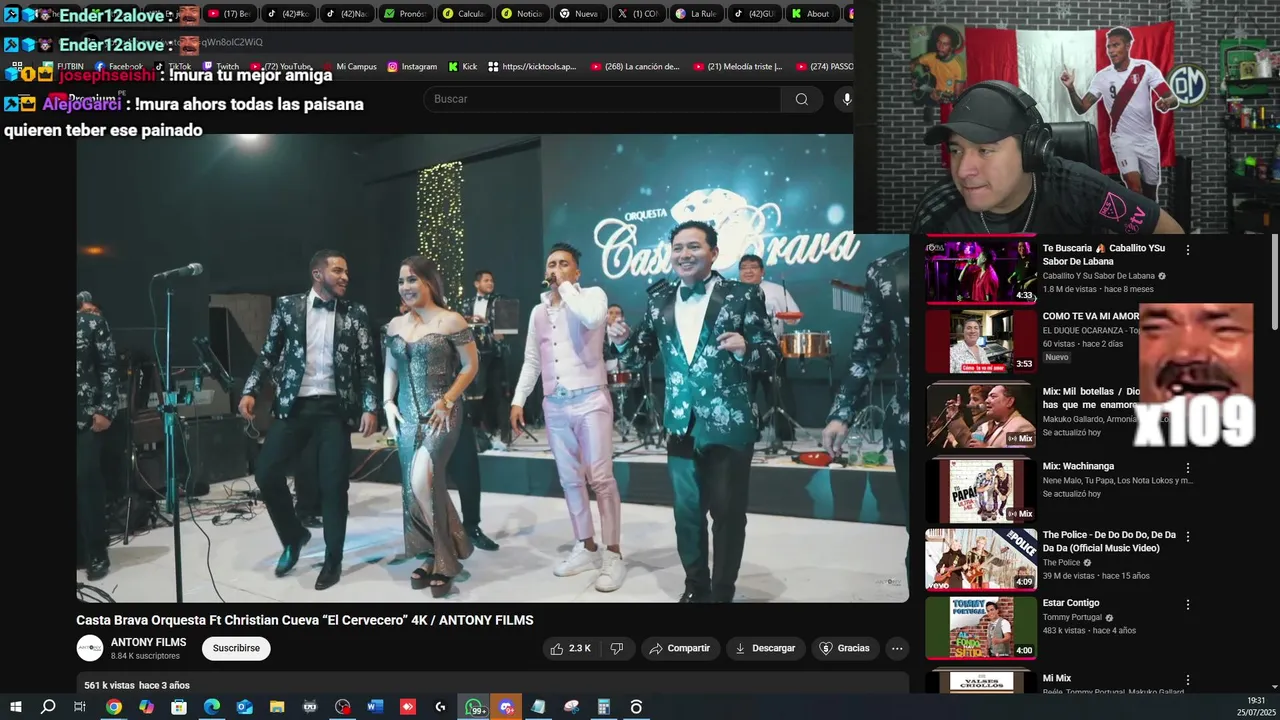The height and width of the screenshot is (720, 1280).
Task: Open Windows Start menu
Action: [x=15, y=707]
